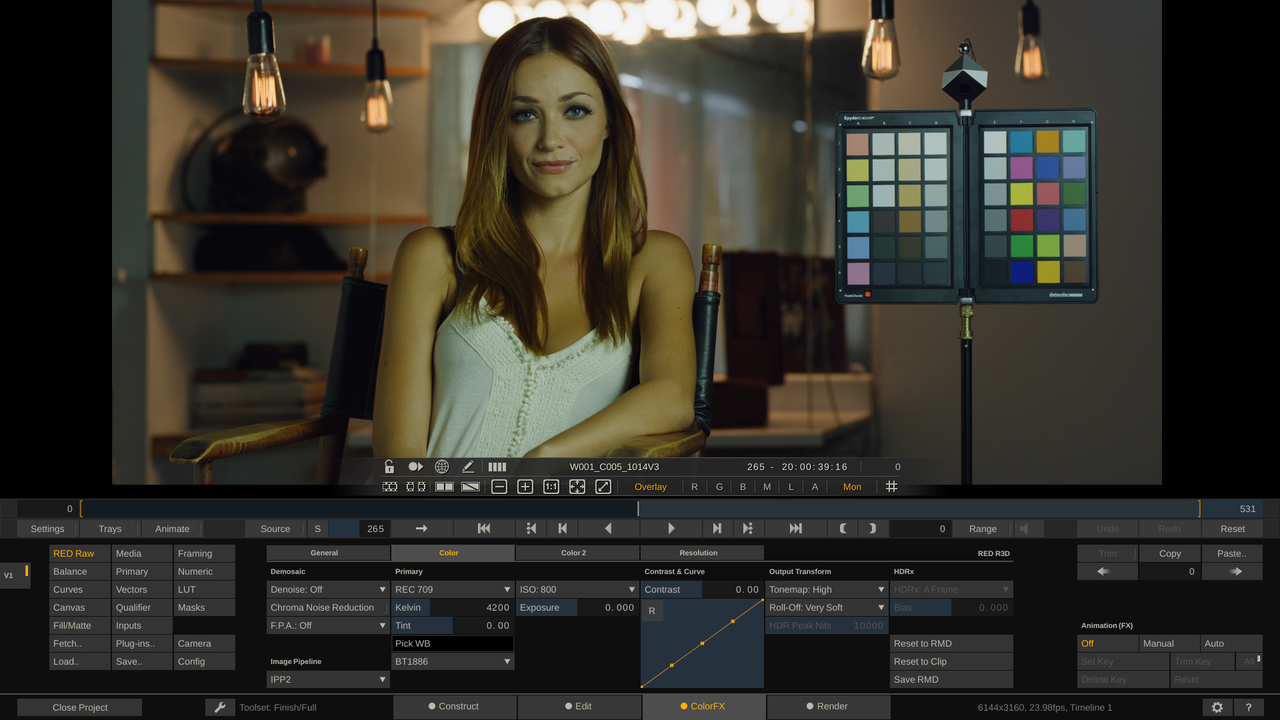Go to the first frame
The height and width of the screenshot is (720, 1280).
tap(484, 529)
